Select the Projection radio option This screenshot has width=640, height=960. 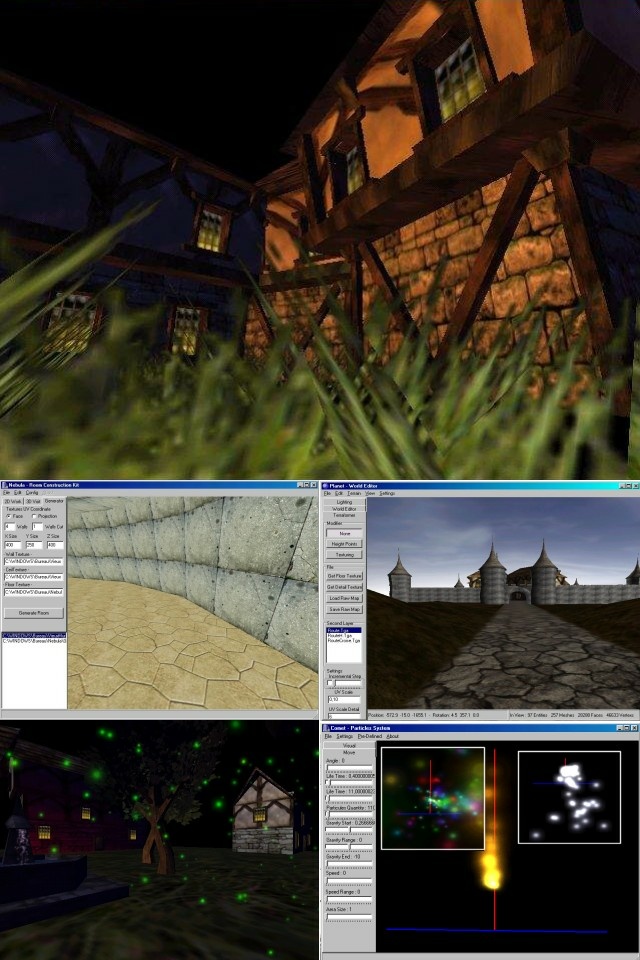pyautogui.click(x=35, y=516)
